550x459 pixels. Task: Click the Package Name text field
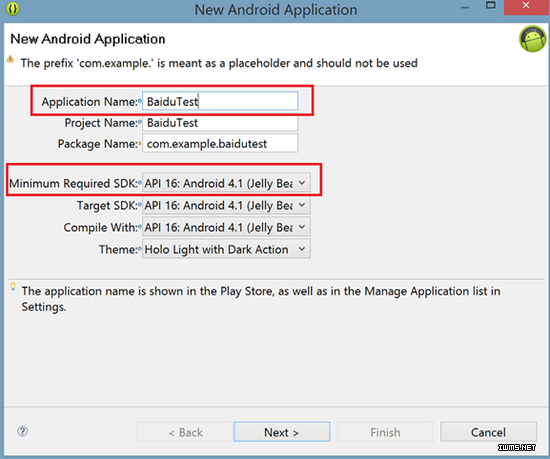pos(220,143)
